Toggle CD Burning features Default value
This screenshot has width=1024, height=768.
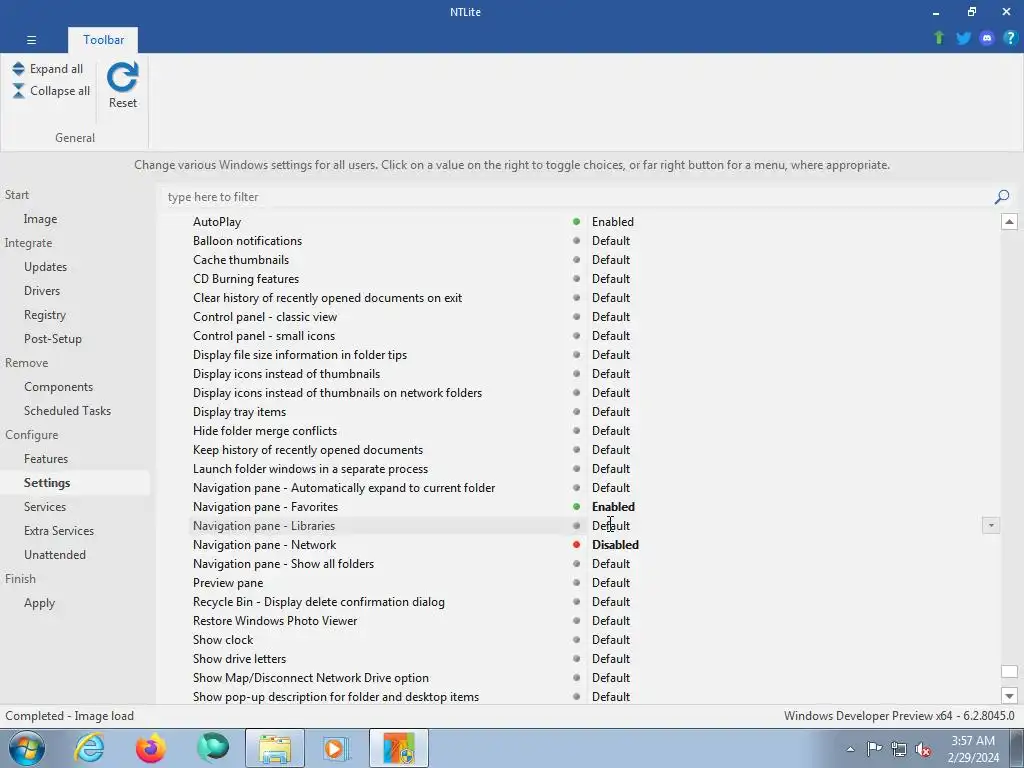pyautogui.click(x=611, y=279)
